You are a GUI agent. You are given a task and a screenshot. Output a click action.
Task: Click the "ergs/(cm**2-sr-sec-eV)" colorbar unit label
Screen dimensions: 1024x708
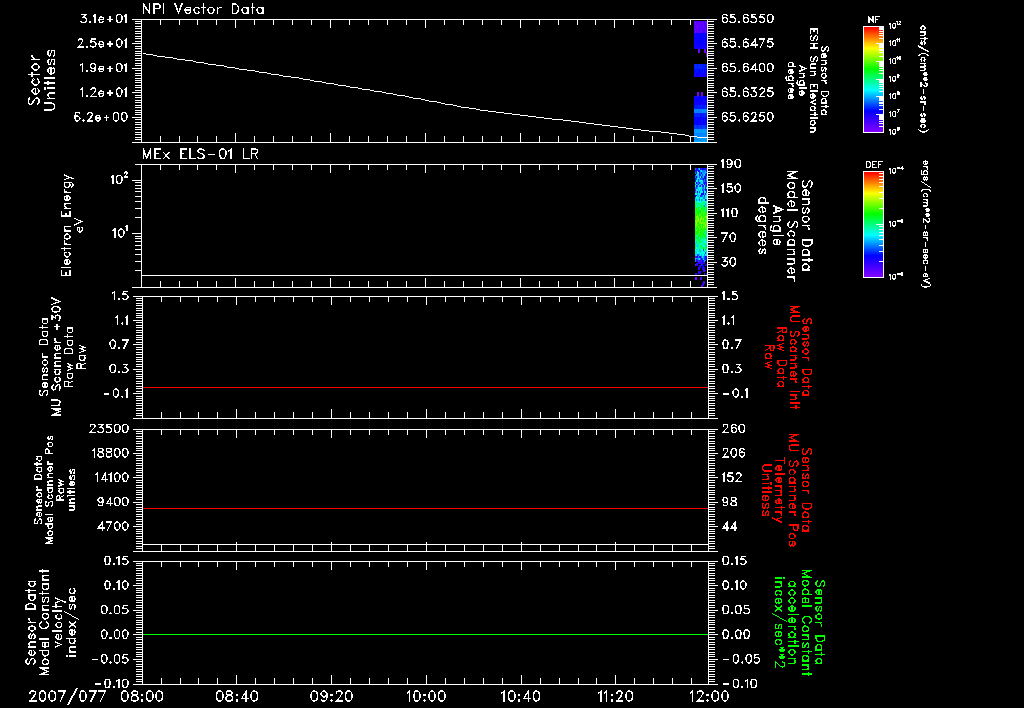click(924, 224)
